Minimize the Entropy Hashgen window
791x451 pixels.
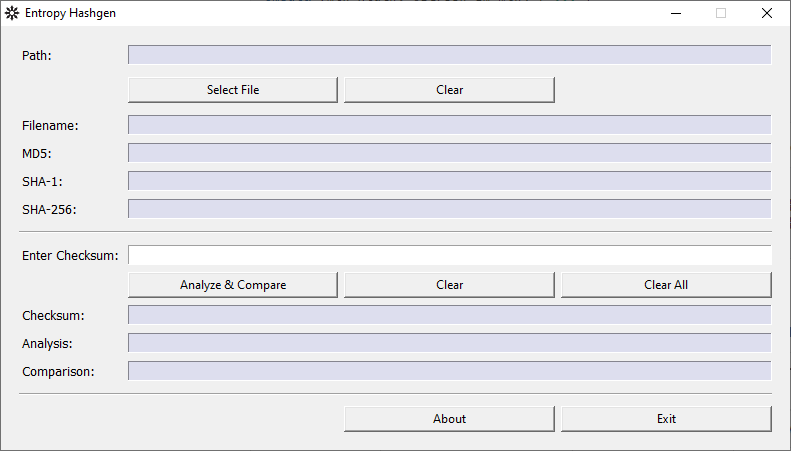click(x=675, y=14)
